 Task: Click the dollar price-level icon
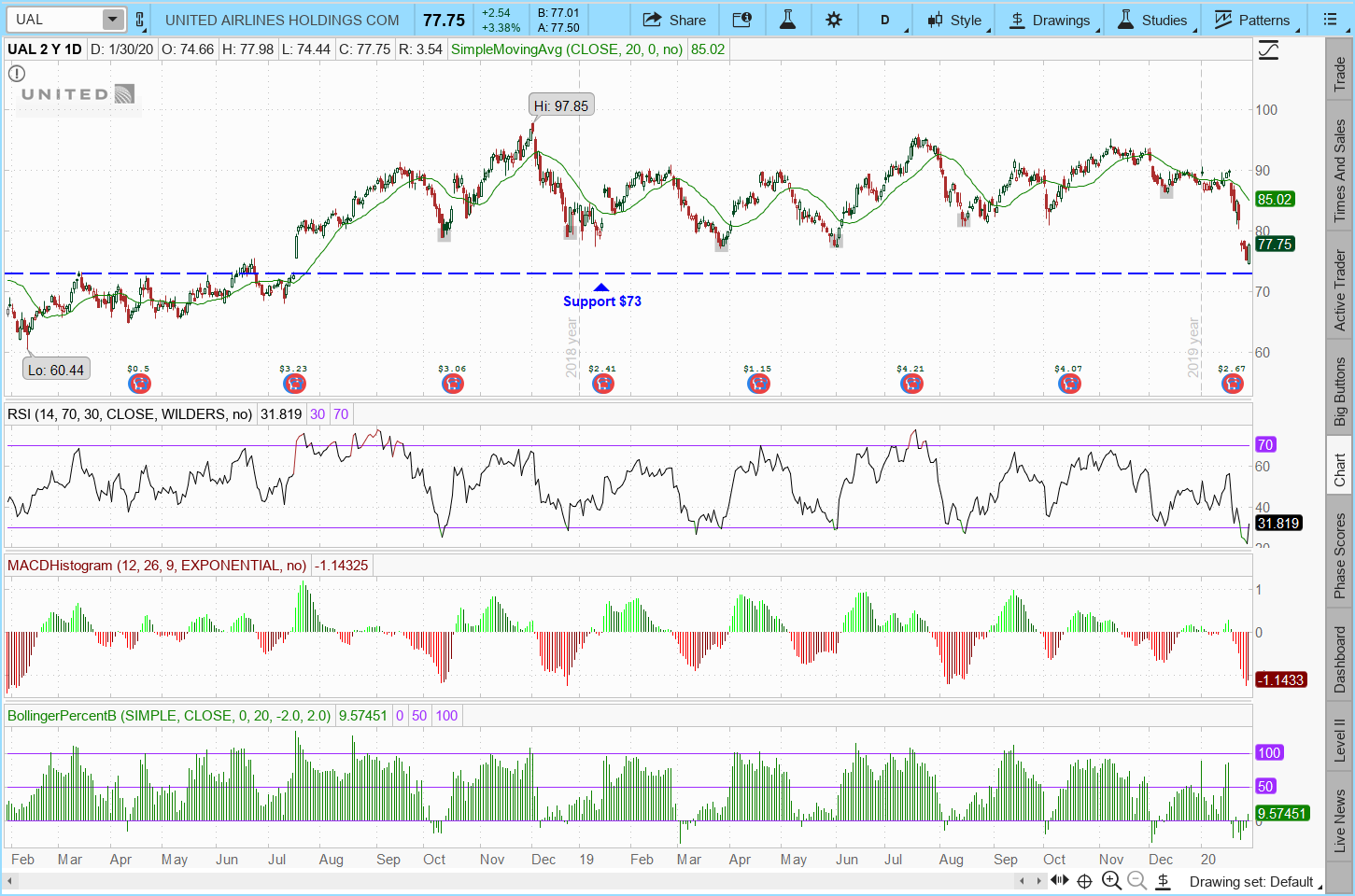tap(1164, 881)
